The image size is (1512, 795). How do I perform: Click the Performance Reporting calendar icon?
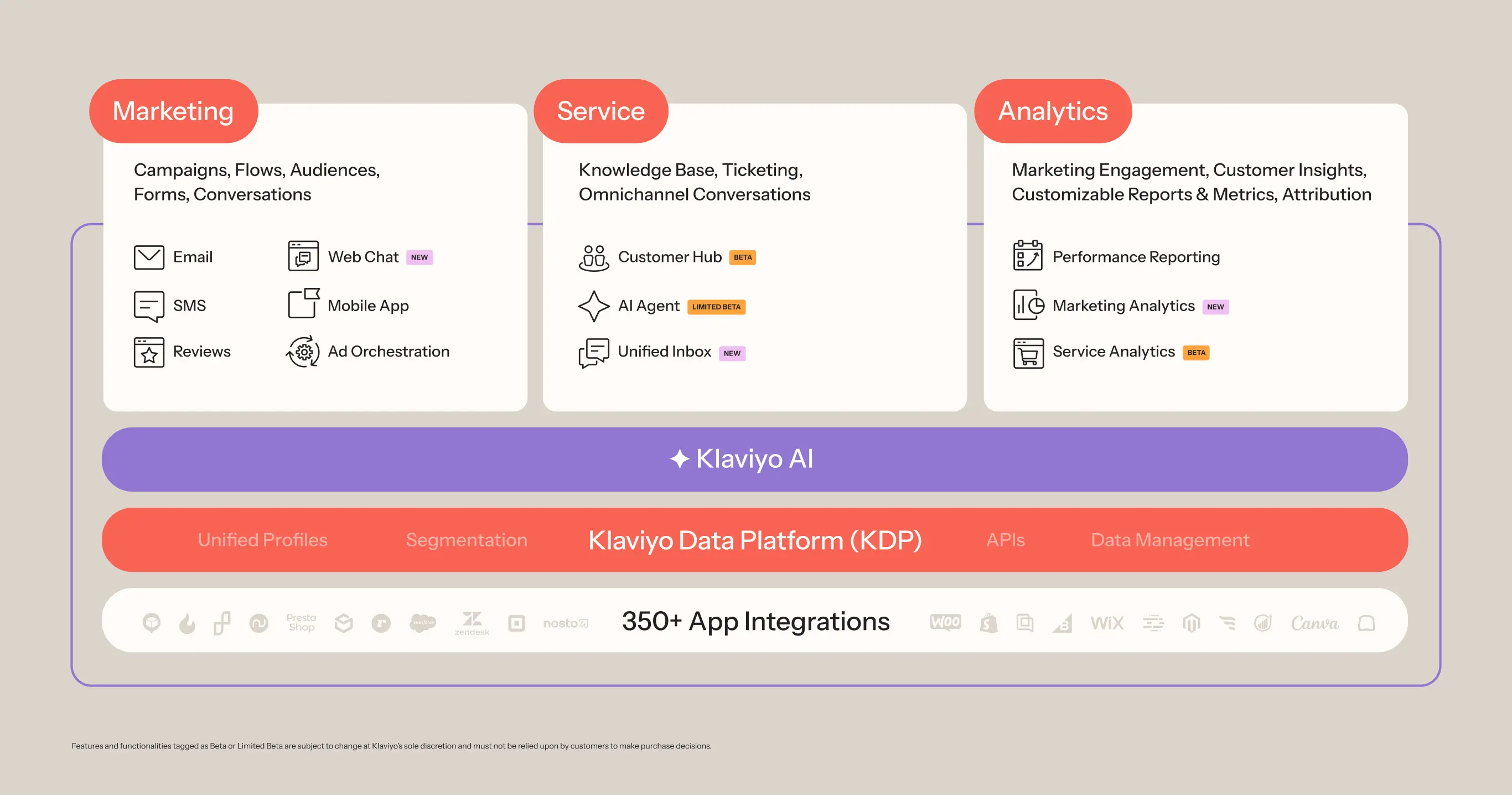pos(1027,255)
